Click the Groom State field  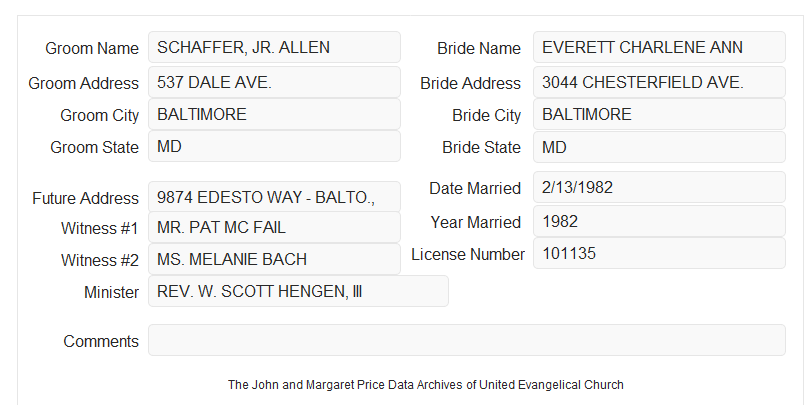pos(274,146)
